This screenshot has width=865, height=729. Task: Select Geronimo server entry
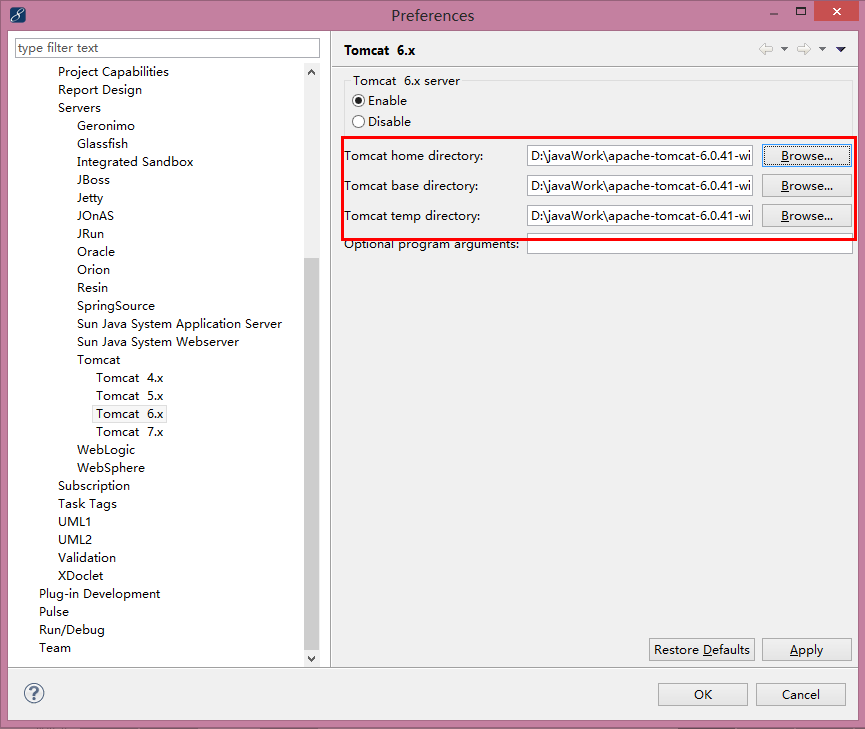pos(106,126)
